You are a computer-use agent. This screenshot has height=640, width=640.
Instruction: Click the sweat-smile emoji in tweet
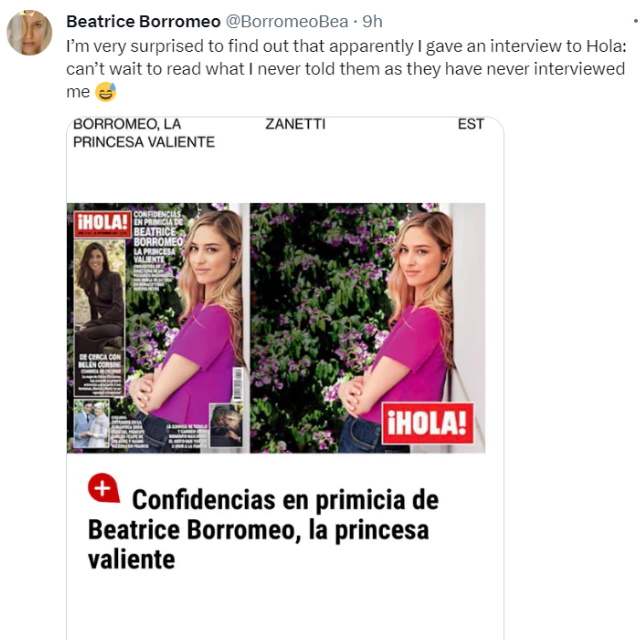click(105, 92)
